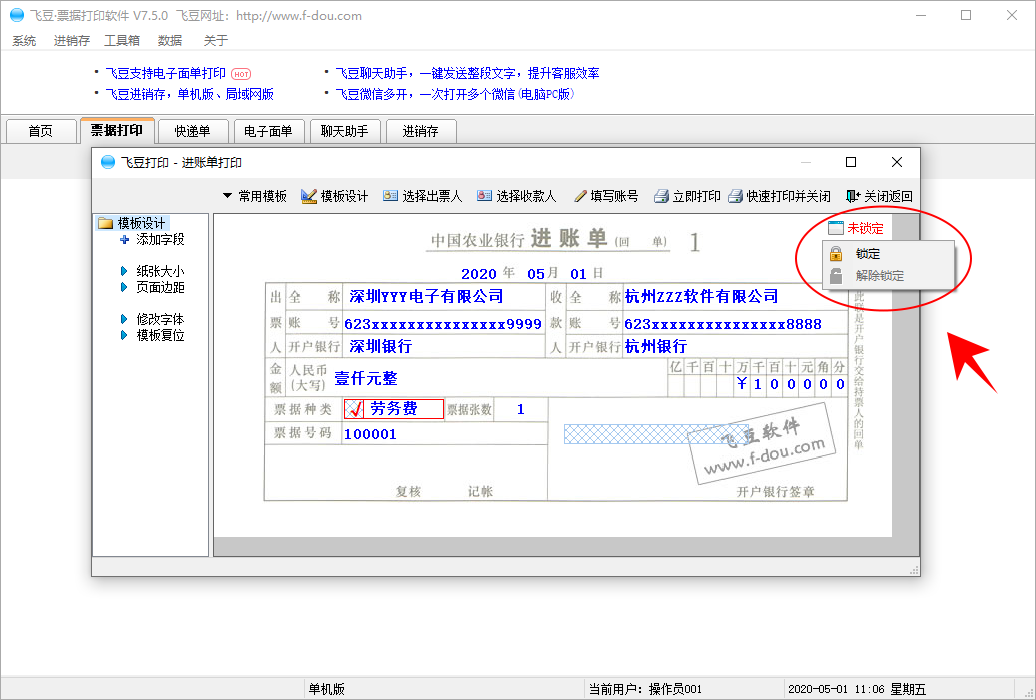Click the HOT badge next to 电子面单打印
This screenshot has height=700, width=1036.
(x=241, y=74)
